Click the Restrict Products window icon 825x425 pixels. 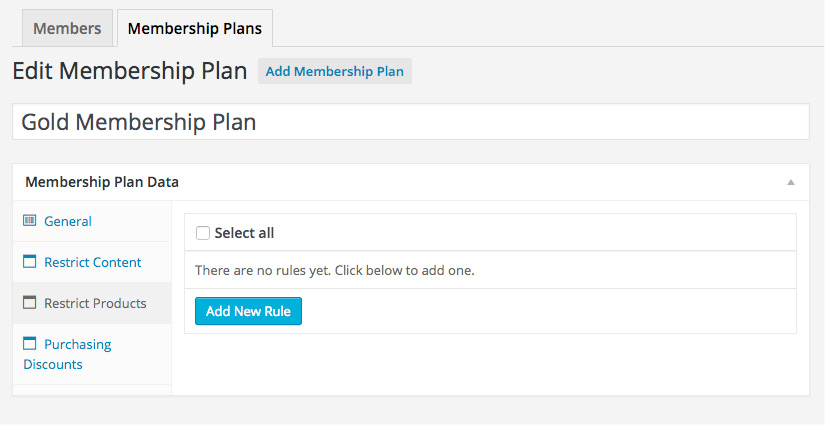29,302
